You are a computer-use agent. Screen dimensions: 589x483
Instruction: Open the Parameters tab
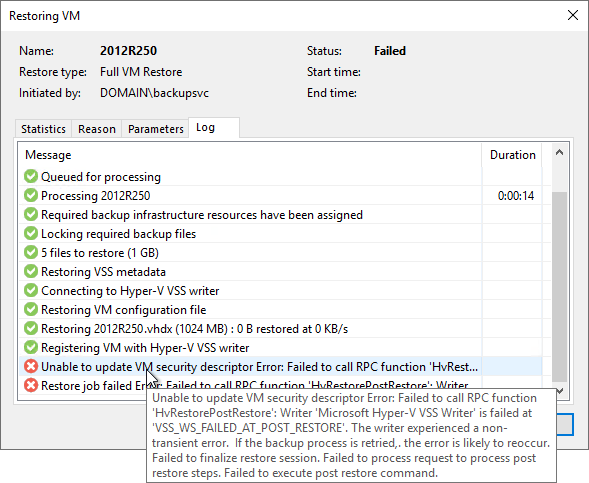[156, 129]
